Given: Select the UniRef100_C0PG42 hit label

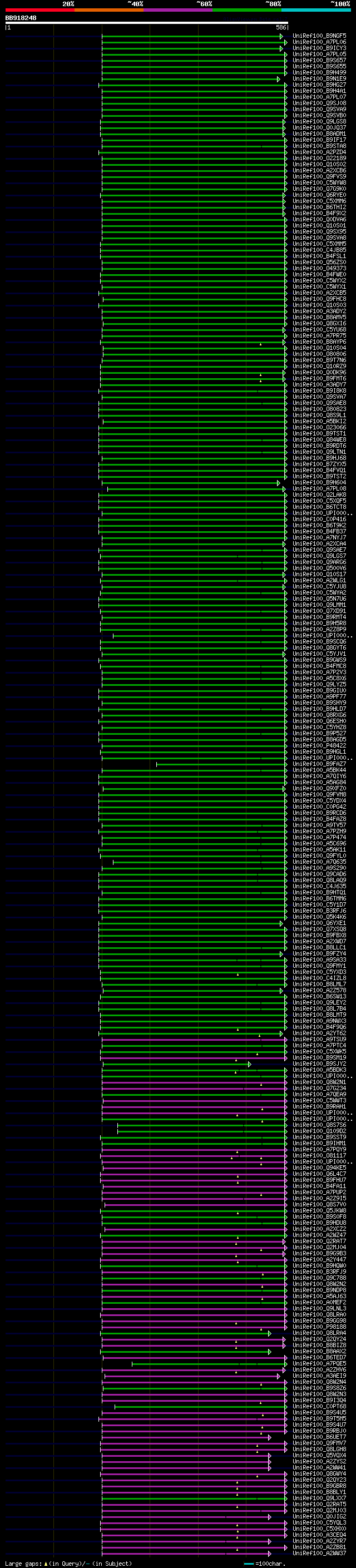Looking at the screenshot, I should (319, 808).
